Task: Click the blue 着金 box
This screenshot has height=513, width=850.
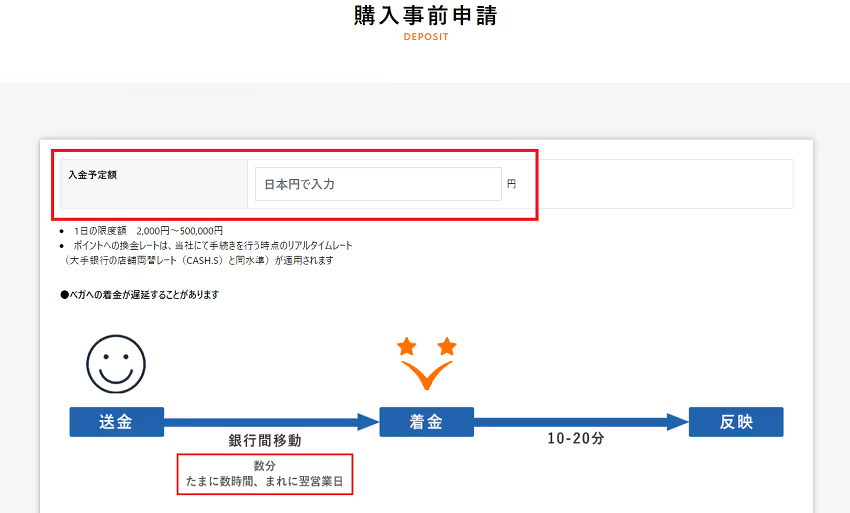Action: (x=427, y=422)
